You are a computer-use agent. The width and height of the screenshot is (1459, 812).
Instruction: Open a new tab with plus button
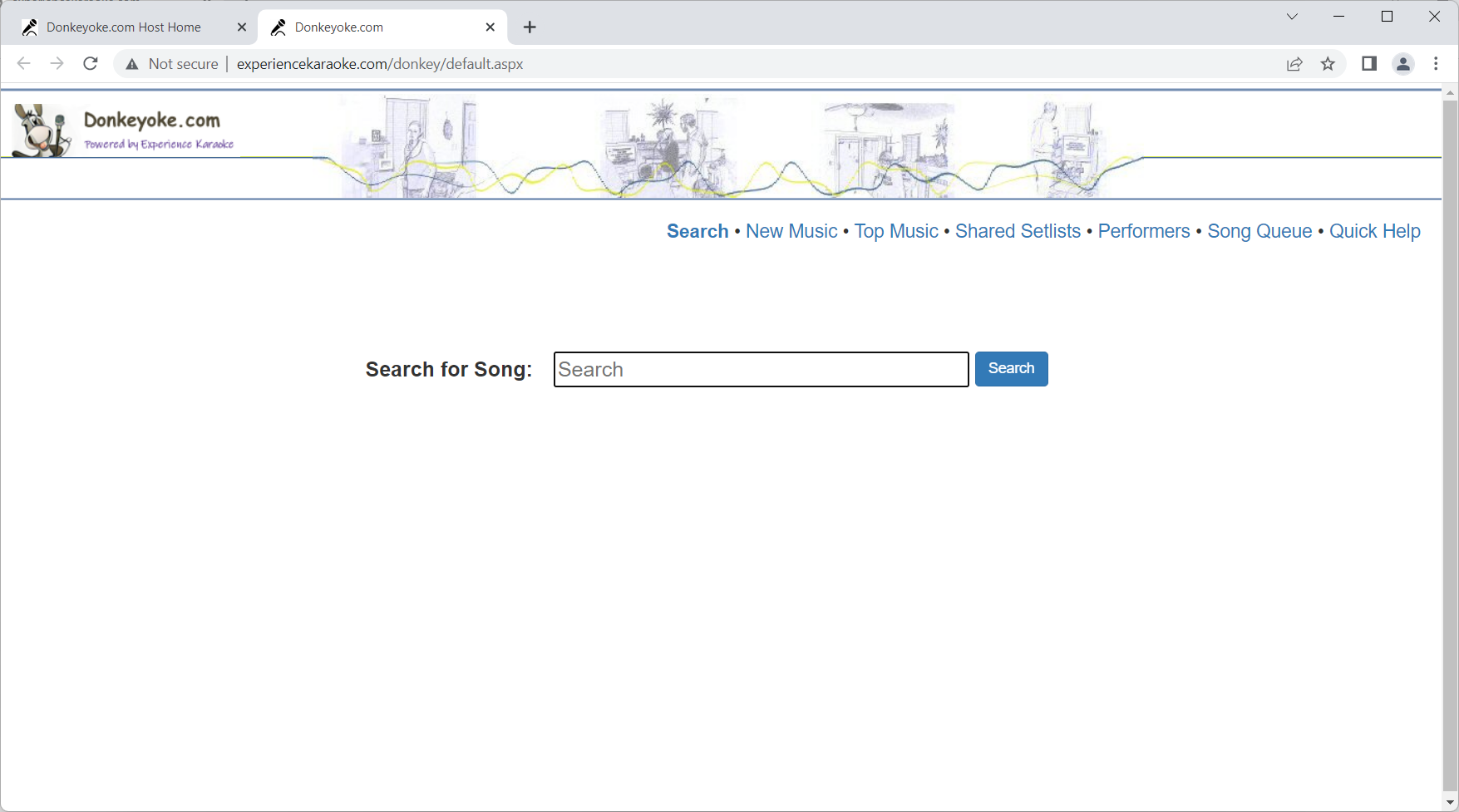pyautogui.click(x=530, y=27)
